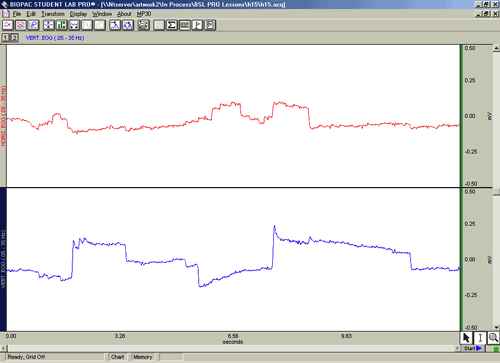500x363 pixels.
Task: Click the BIOPAC application icon in title bar
Action: [5, 4]
